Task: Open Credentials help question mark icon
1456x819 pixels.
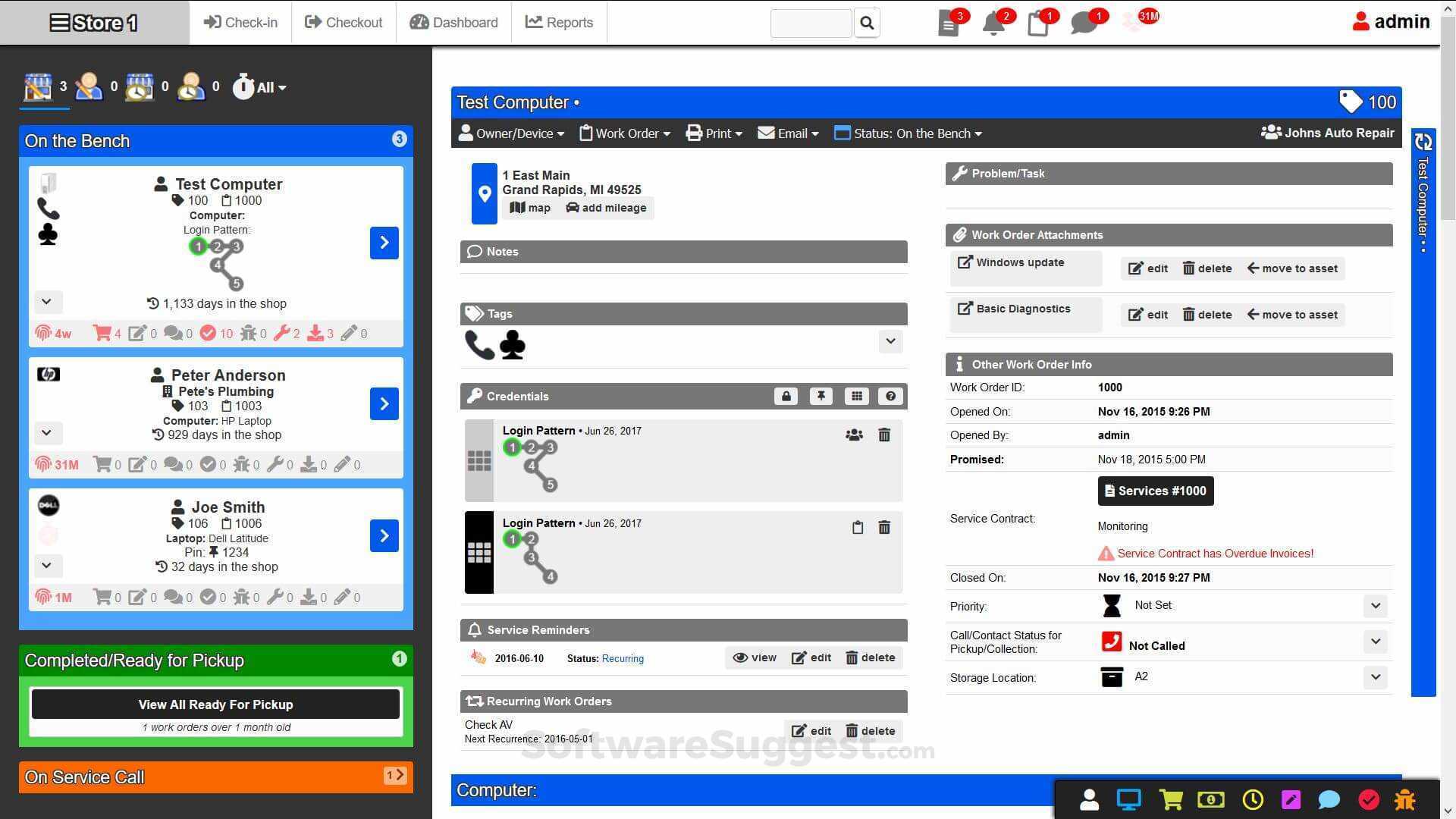Action: pyautogui.click(x=890, y=396)
